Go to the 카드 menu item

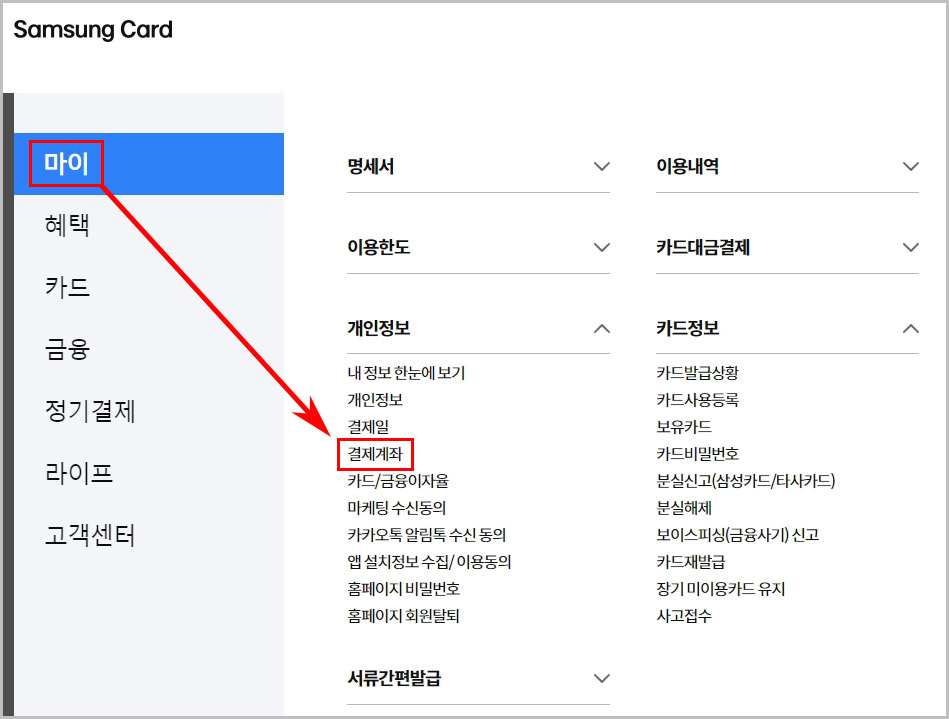66,288
